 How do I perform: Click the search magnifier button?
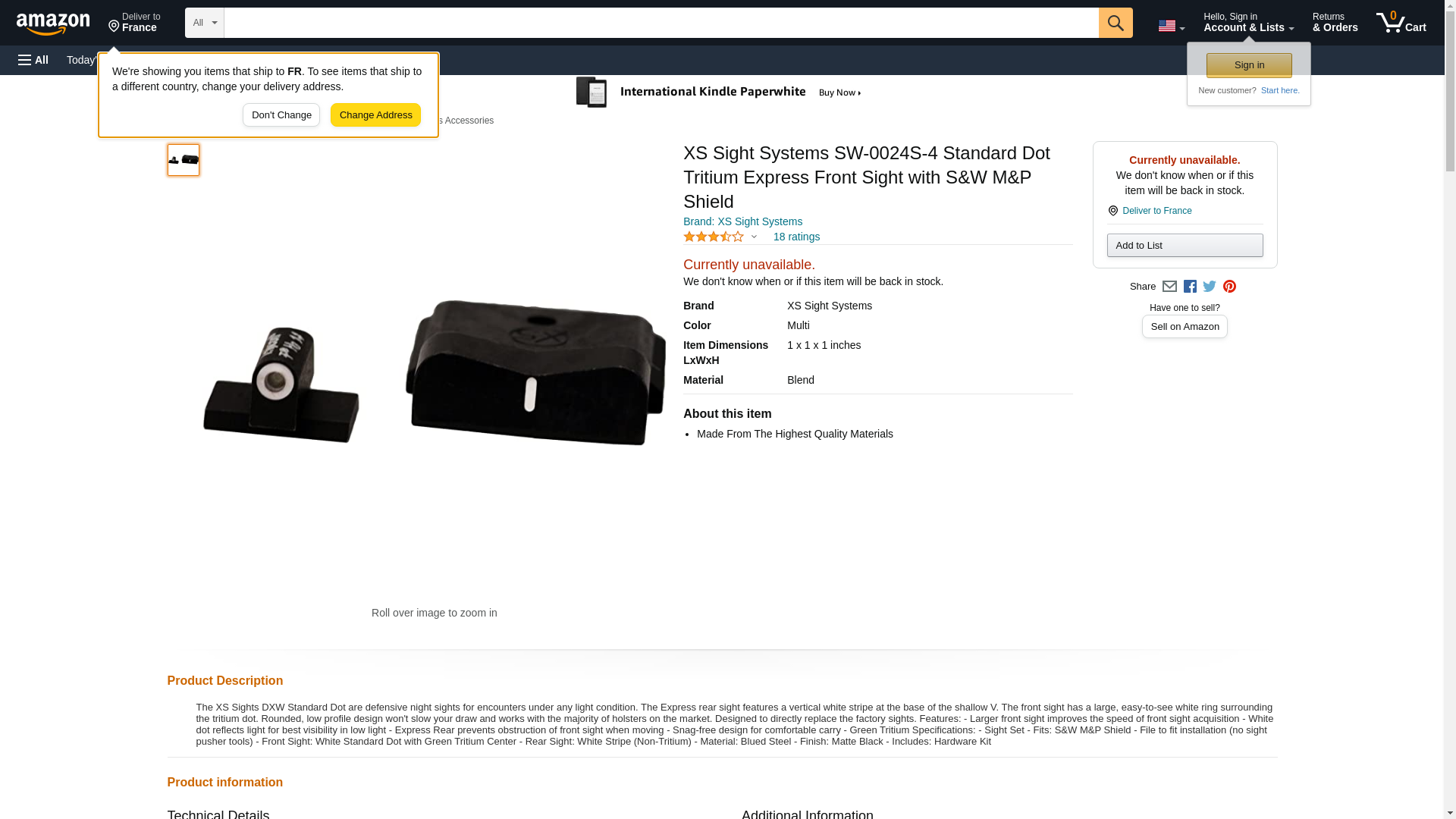[x=1115, y=23]
